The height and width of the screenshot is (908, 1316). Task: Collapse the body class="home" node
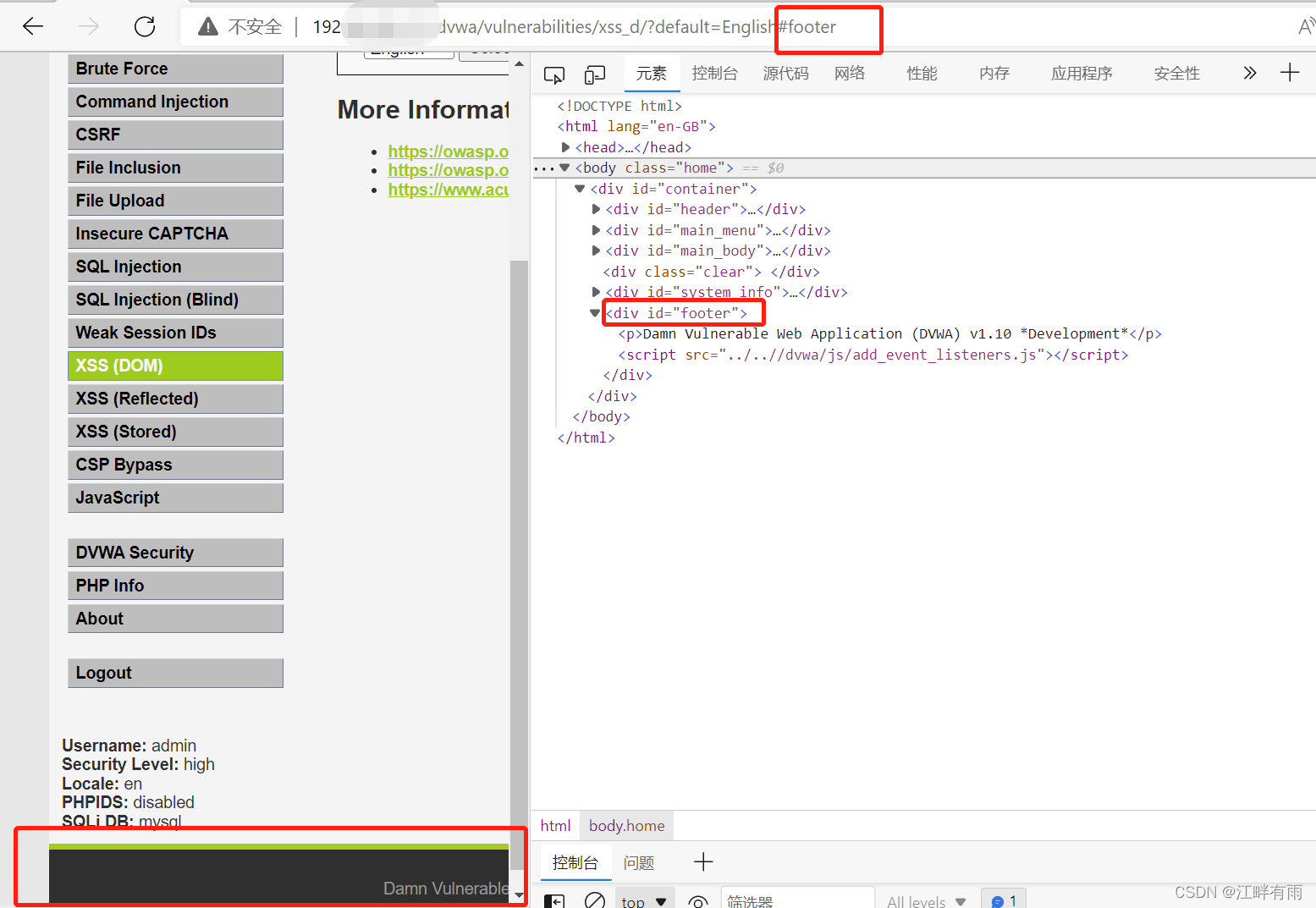pyautogui.click(x=564, y=168)
